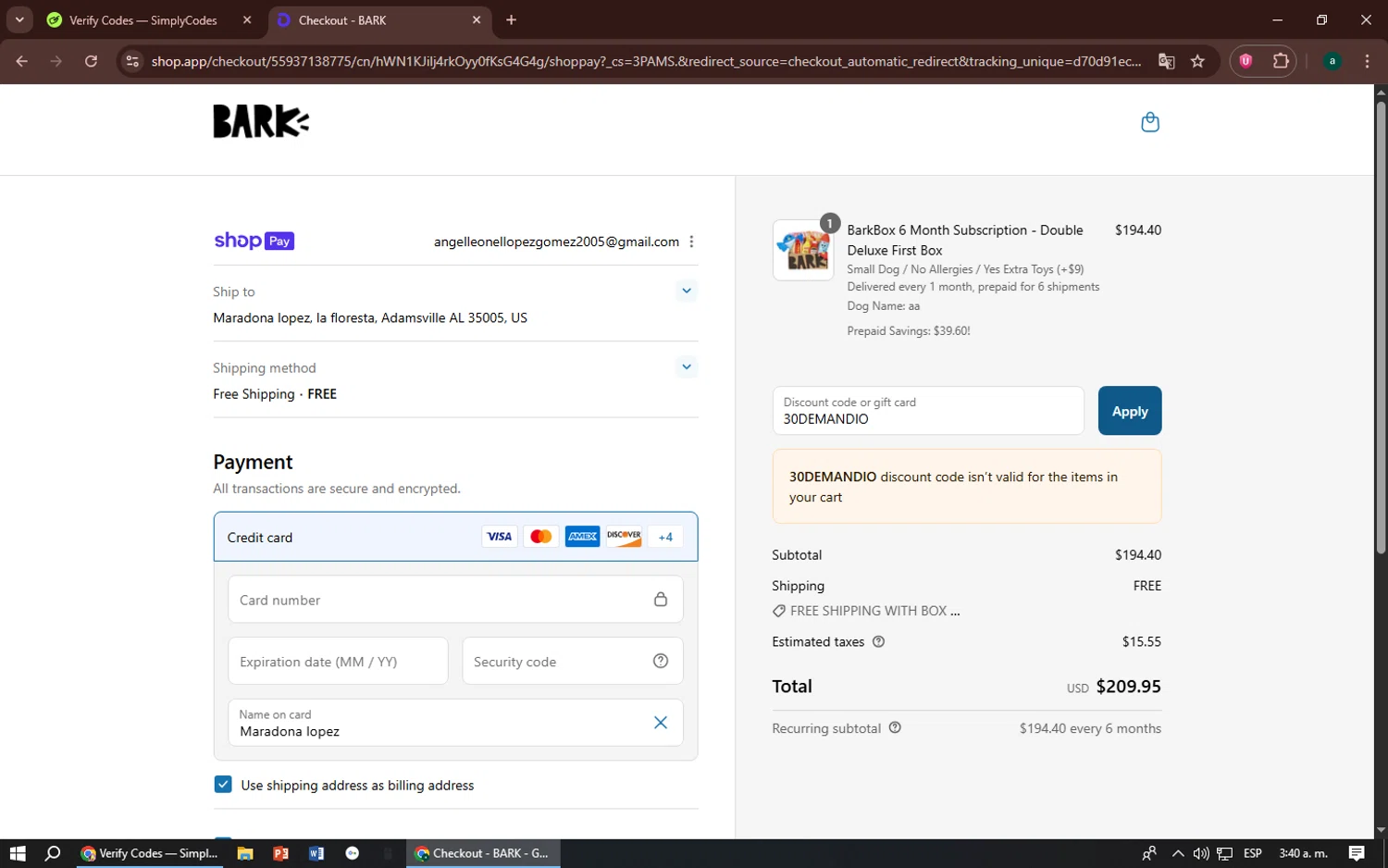The image size is (1388, 868).
Task: Open the shopping bag cart icon
Action: point(1150,122)
